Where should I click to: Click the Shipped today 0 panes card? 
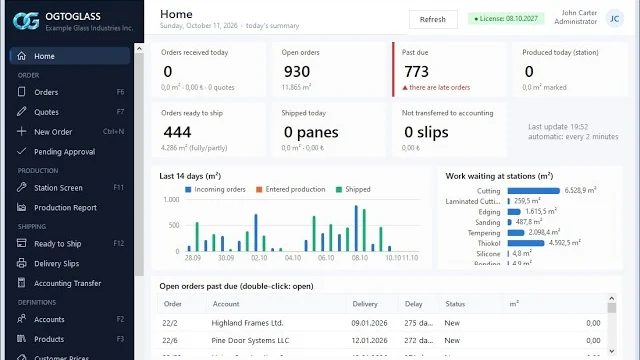(x=329, y=130)
